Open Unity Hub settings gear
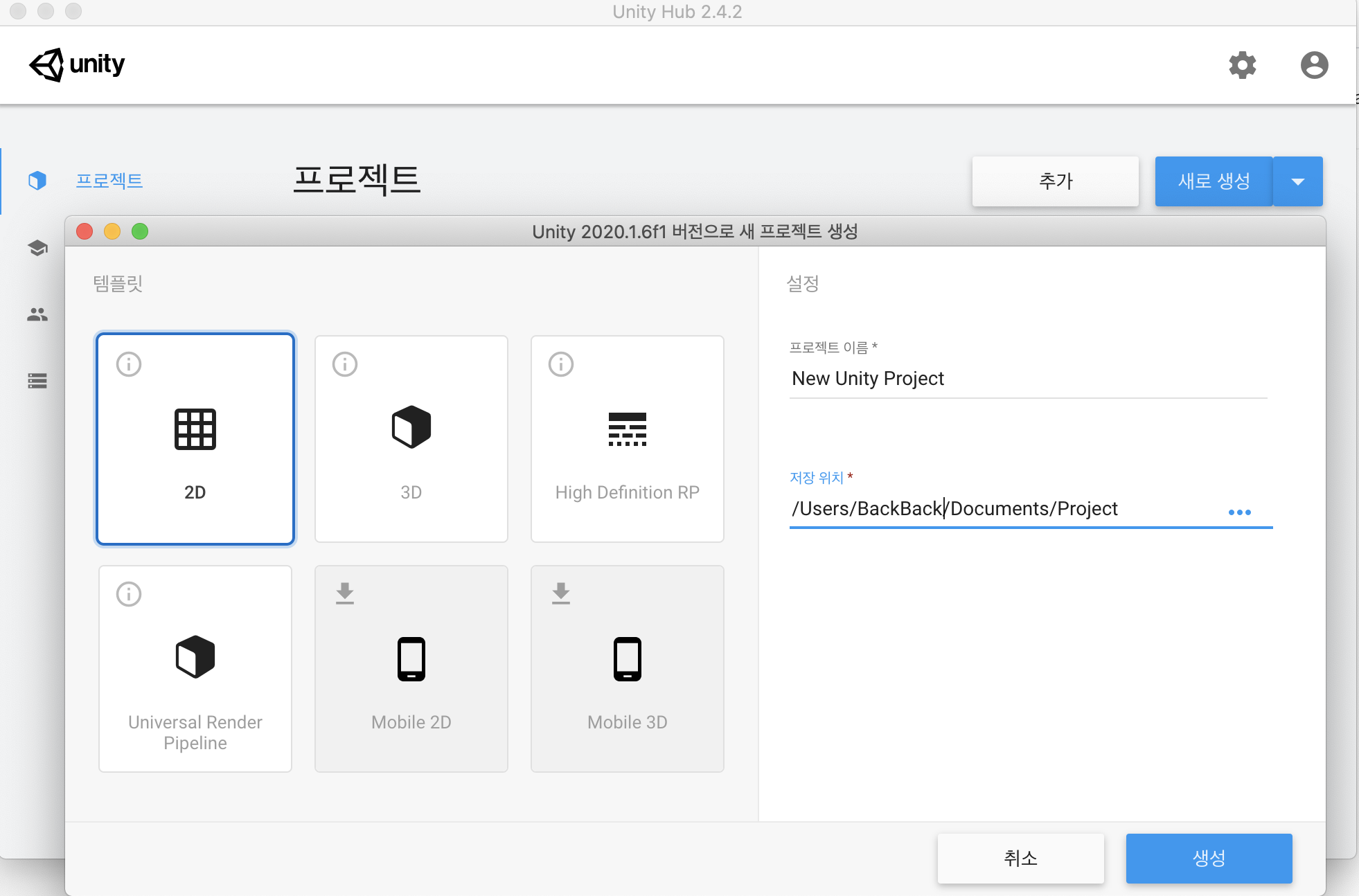1359x896 pixels. [x=1242, y=65]
